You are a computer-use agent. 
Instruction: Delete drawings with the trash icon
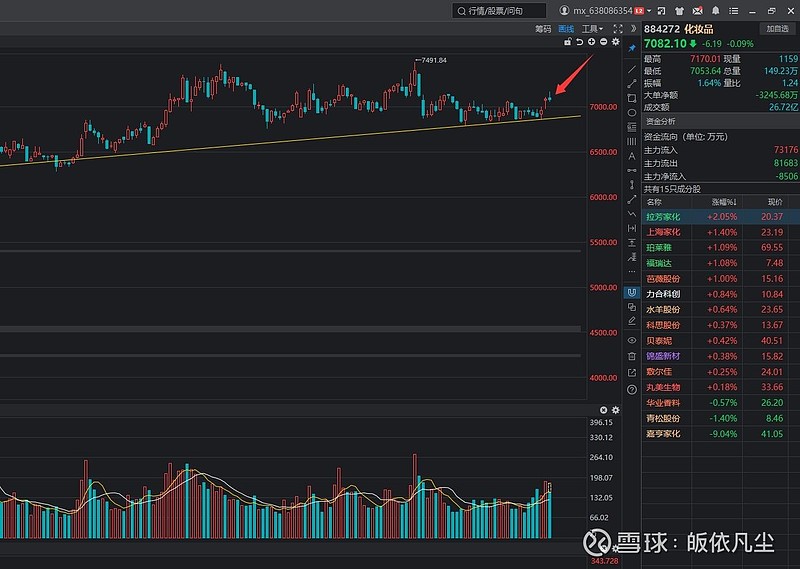click(x=631, y=356)
